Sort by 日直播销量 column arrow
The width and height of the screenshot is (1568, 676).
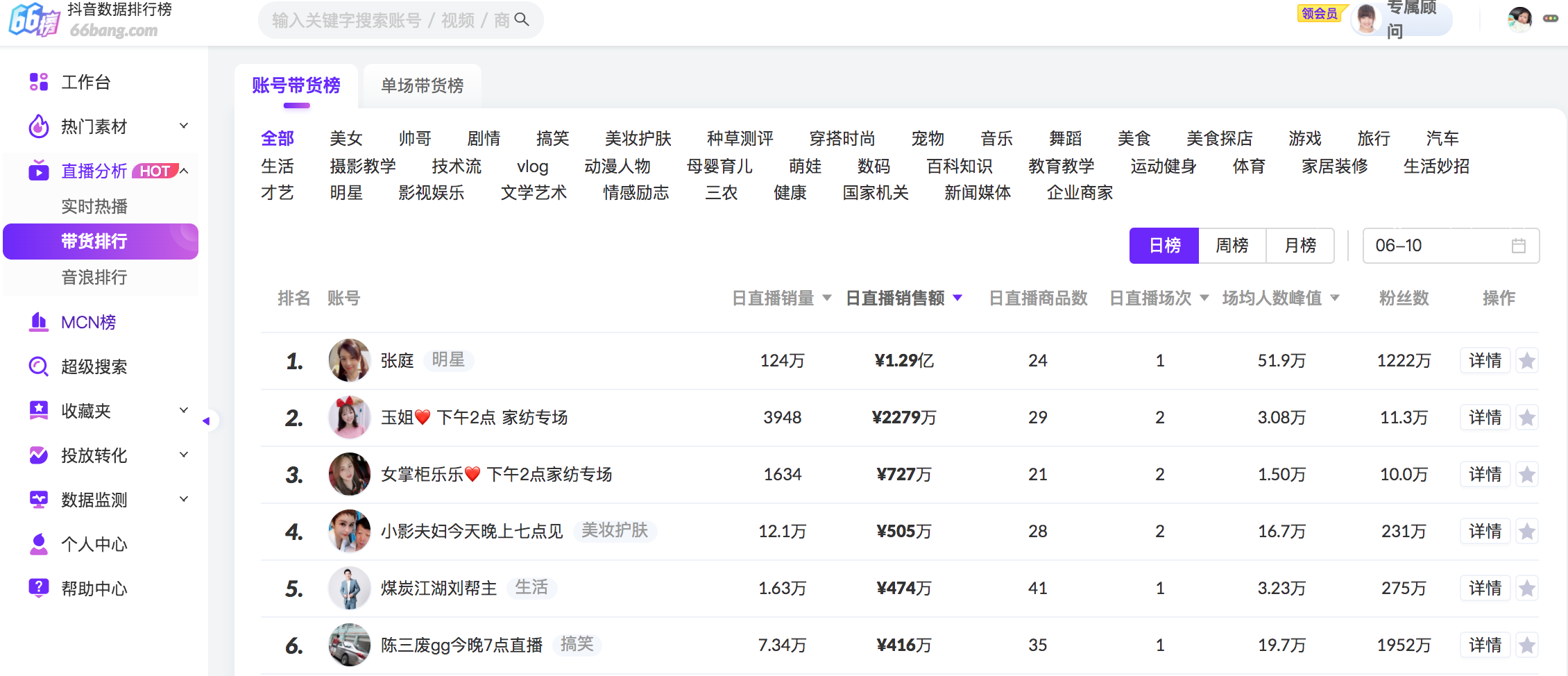coord(826,298)
